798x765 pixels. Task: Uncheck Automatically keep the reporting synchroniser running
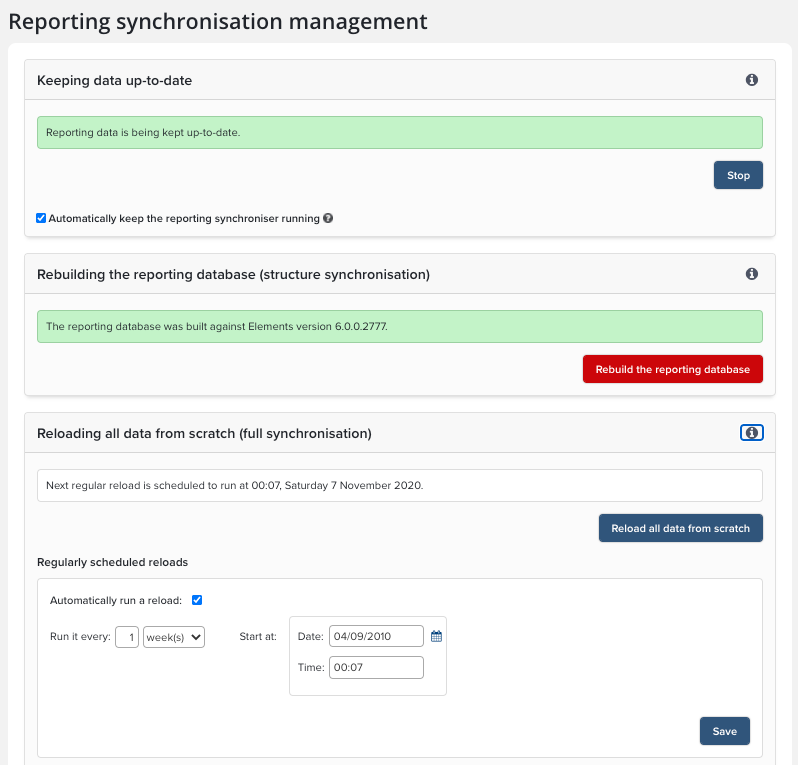(x=41, y=218)
